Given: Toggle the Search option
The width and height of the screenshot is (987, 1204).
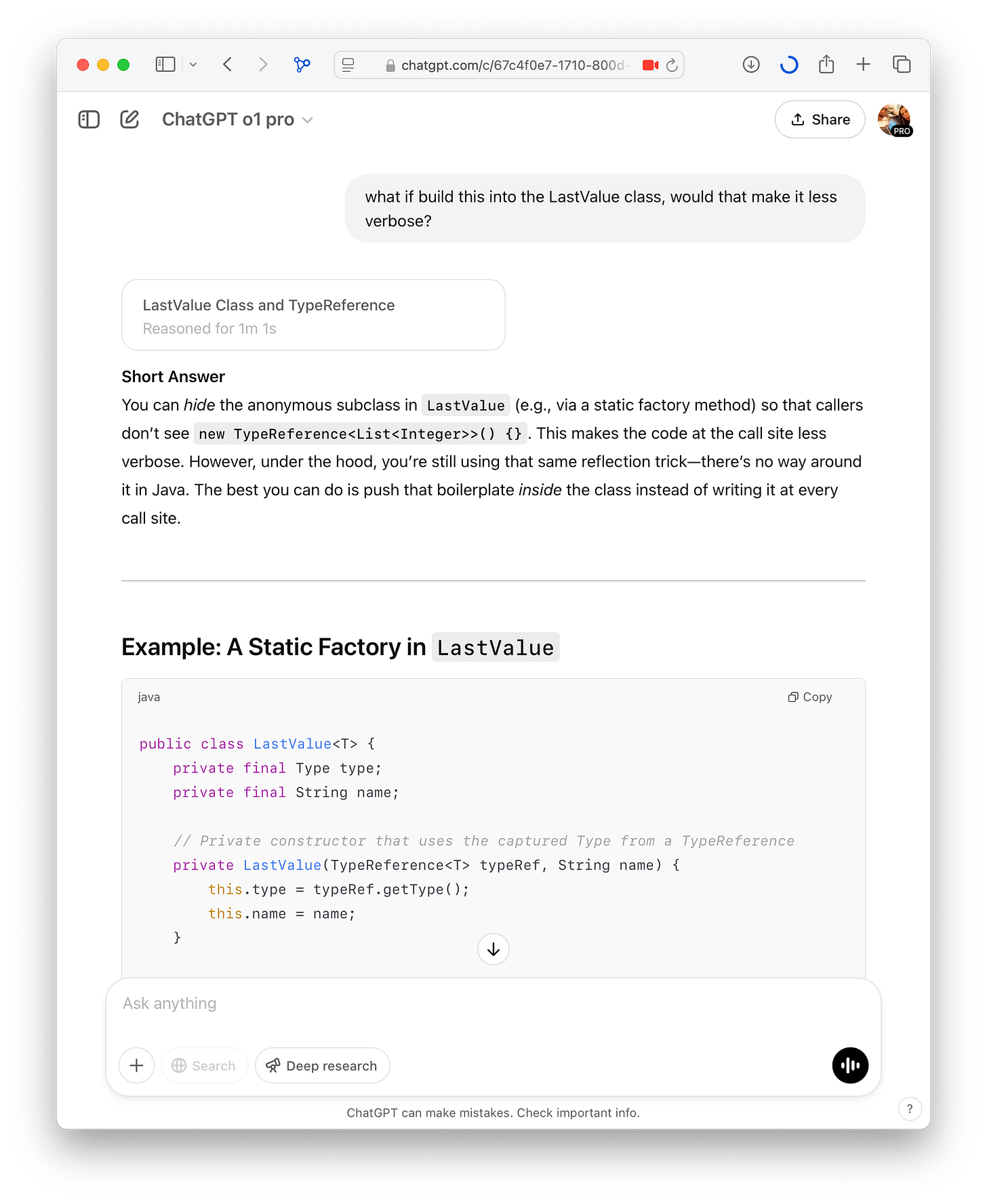Looking at the screenshot, I should point(204,1066).
